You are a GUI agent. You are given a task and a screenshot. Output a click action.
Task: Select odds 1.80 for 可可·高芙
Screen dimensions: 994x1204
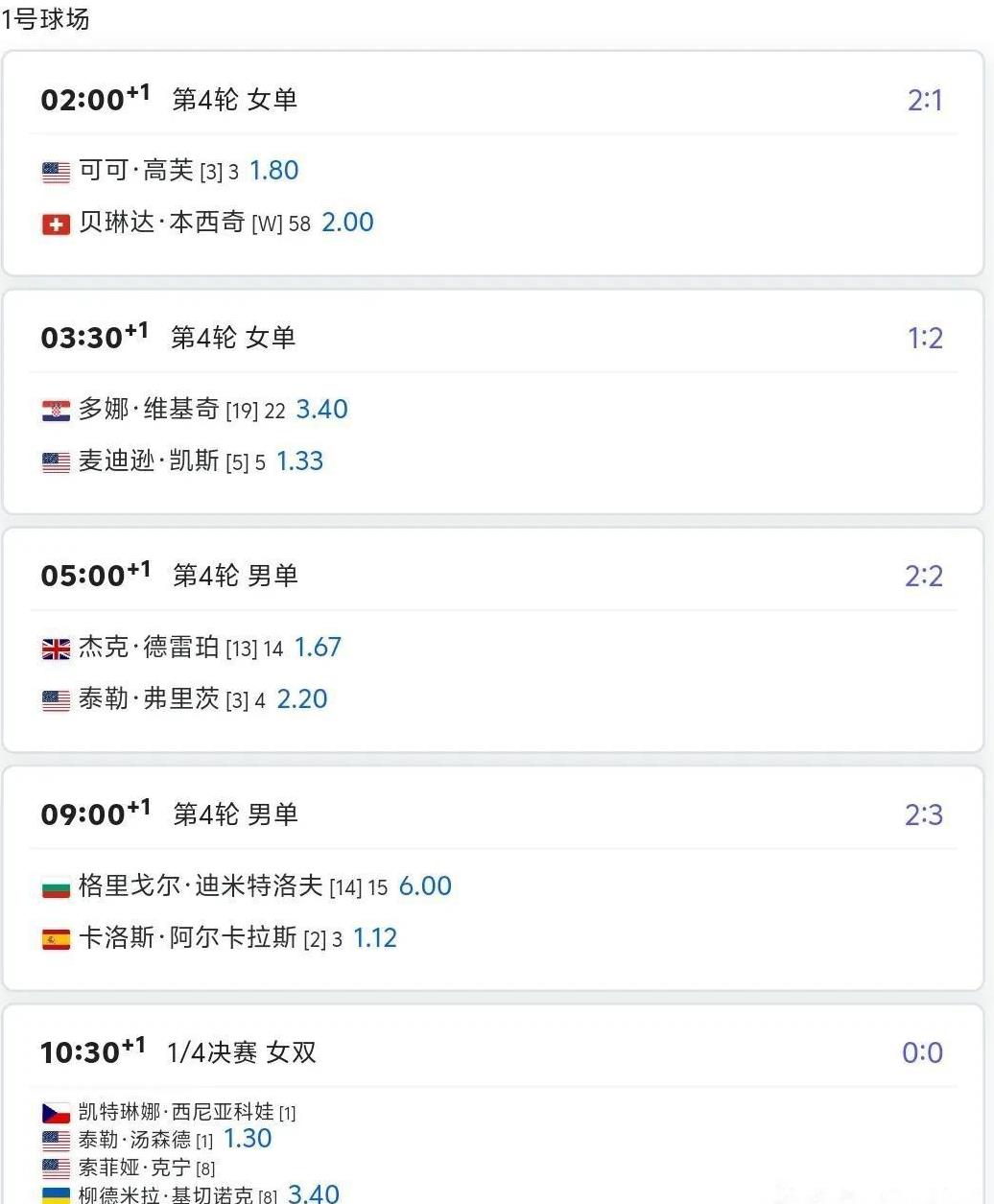coord(274,171)
